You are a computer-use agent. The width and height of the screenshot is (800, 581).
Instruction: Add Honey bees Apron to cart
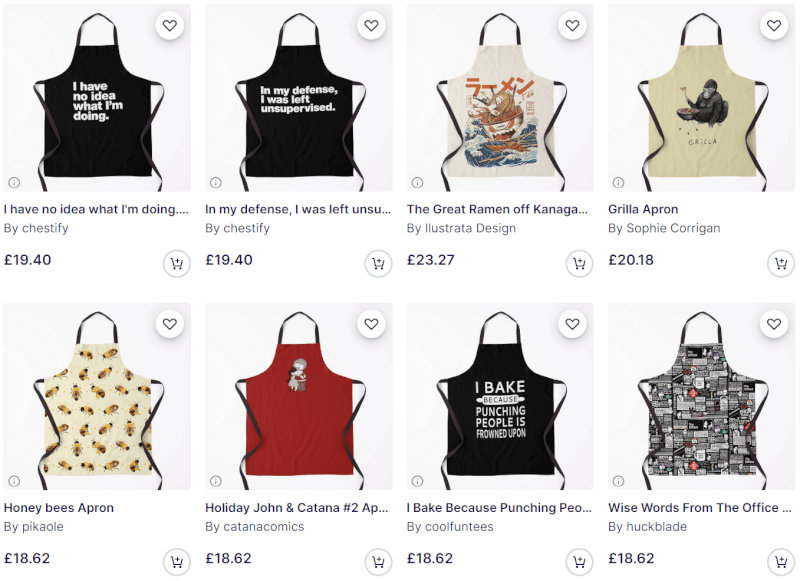pyautogui.click(x=177, y=562)
